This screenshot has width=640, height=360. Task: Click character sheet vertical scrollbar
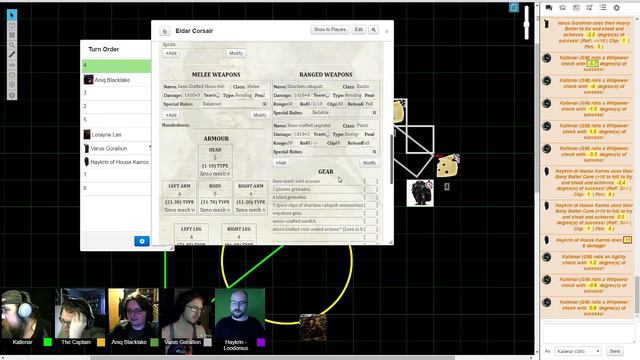point(392,158)
